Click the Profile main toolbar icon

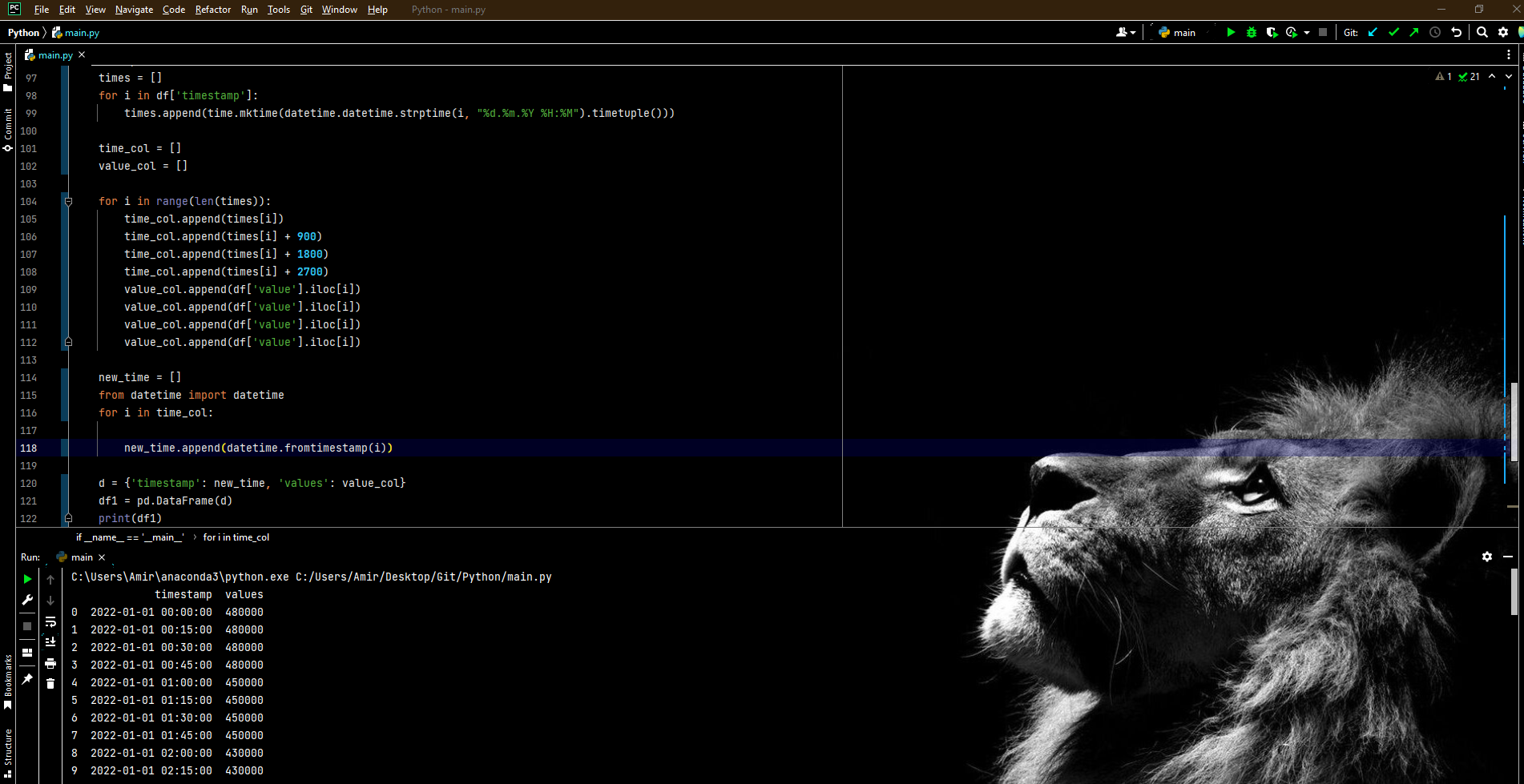(1292, 32)
